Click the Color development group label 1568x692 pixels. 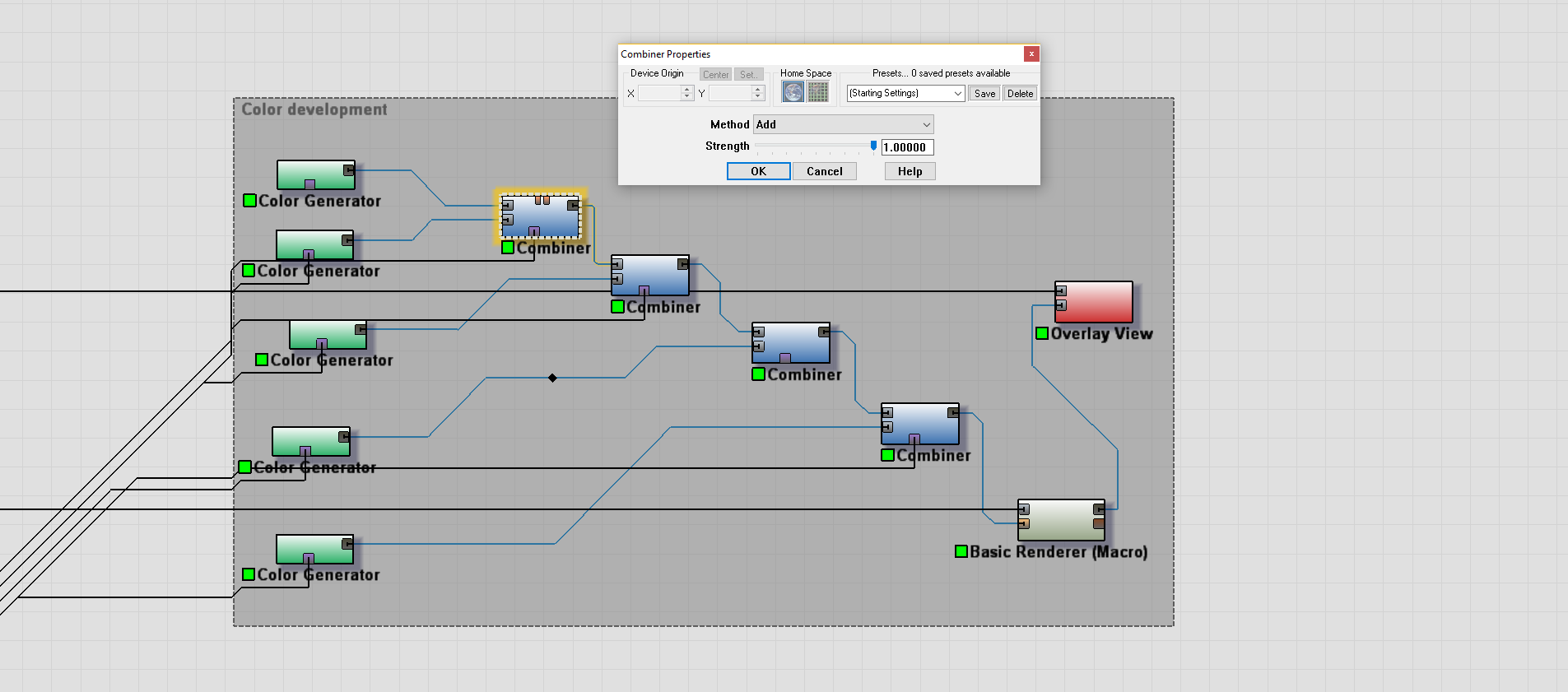tap(314, 109)
